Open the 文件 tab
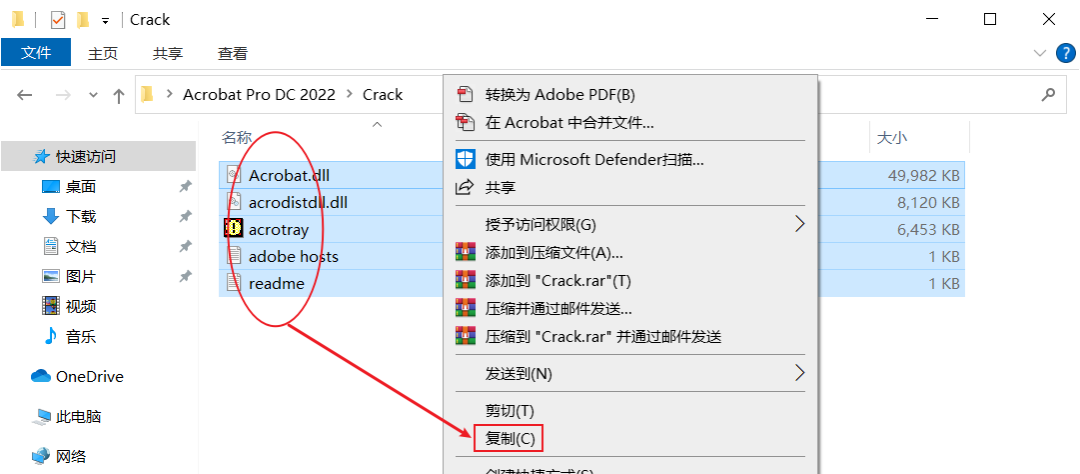This screenshot has width=1080, height=474. 36,52
